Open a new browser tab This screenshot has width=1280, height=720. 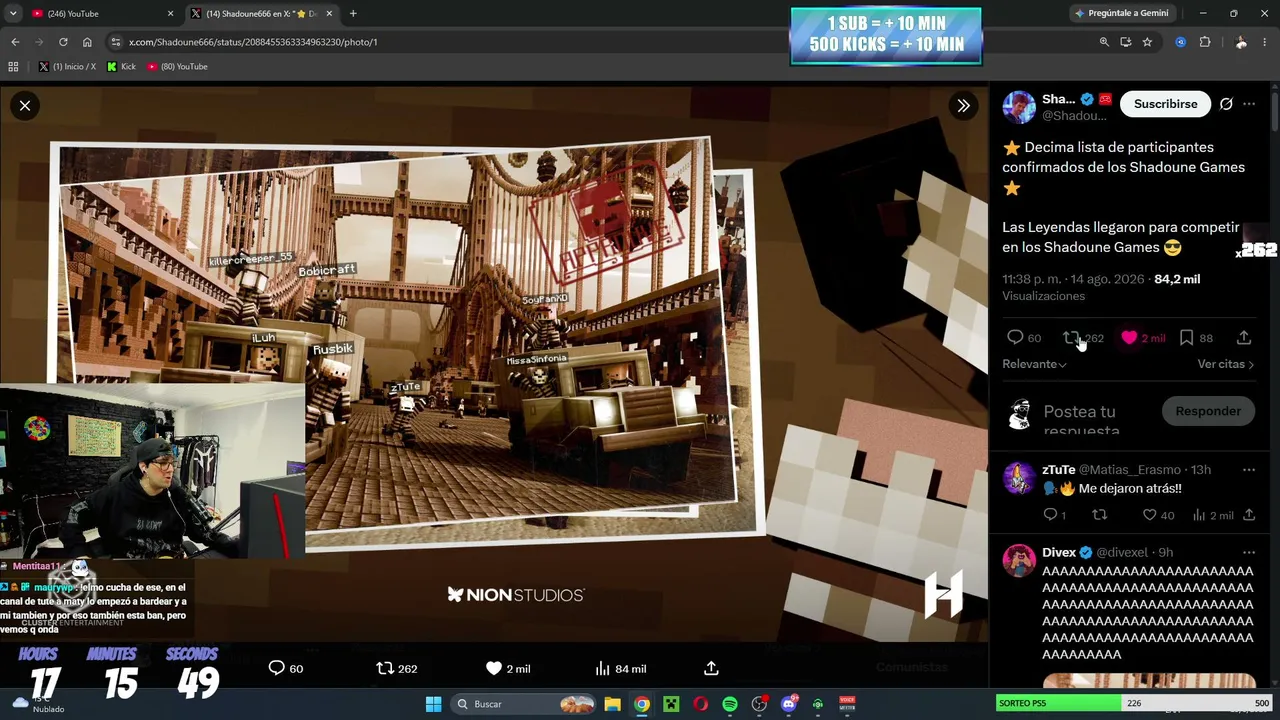coord(353,14)
